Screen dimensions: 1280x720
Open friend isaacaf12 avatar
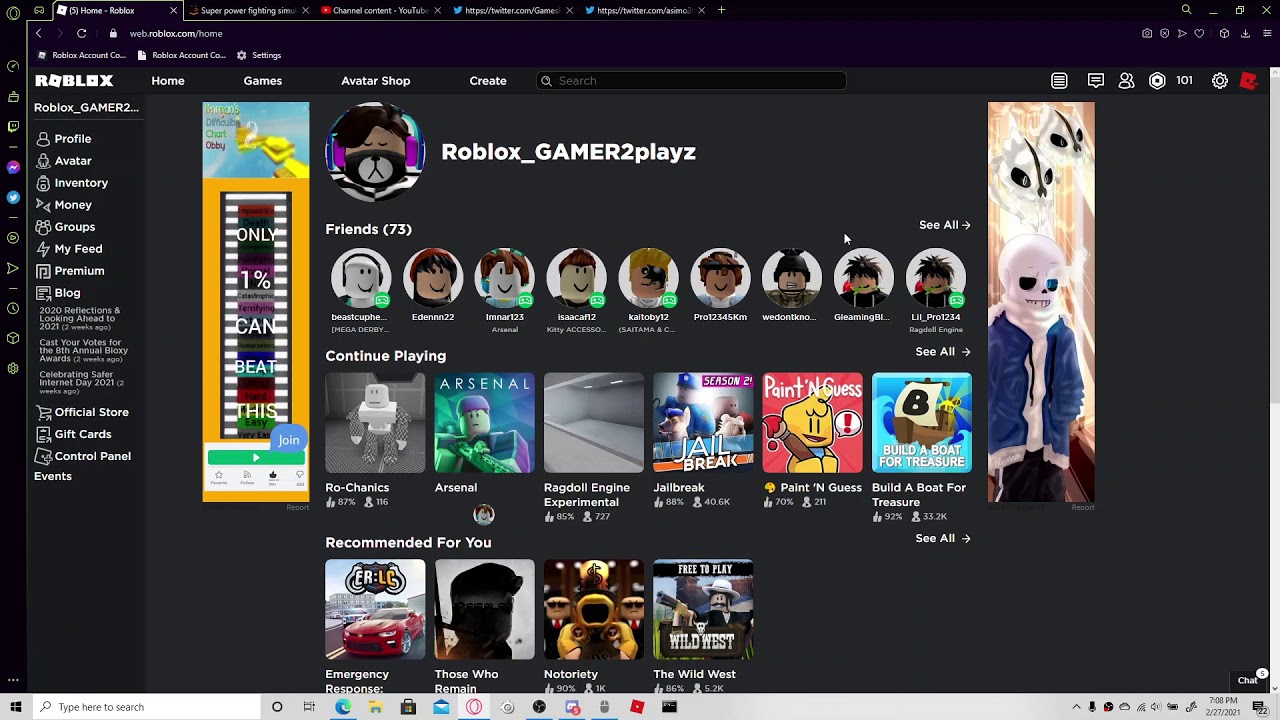pos(577,277)
